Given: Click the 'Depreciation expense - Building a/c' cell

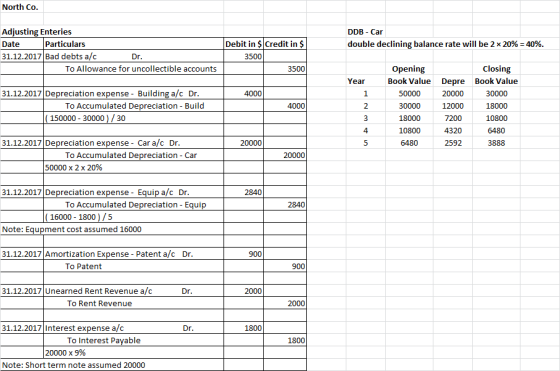Looking at the screenshot, I should pyautogui.click(x=134, y=94).
